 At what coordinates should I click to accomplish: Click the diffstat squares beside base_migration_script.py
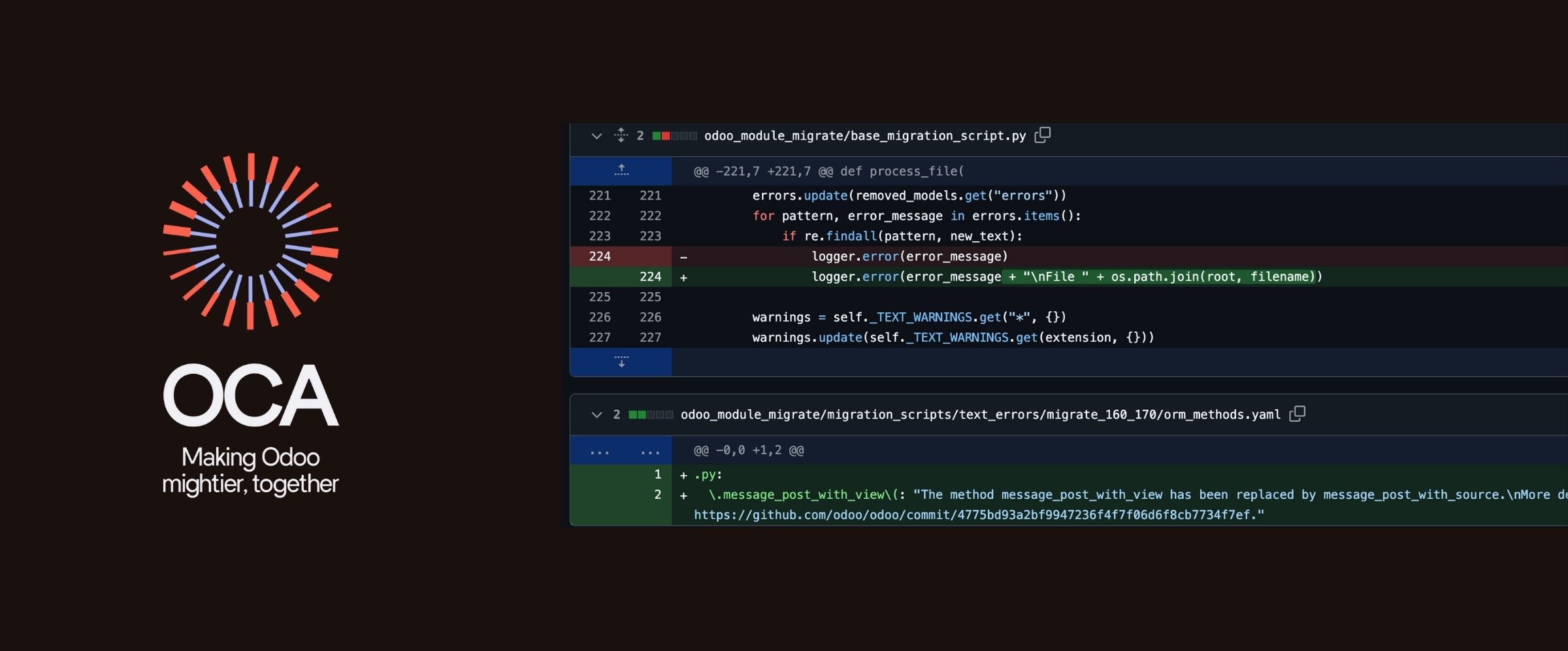674,136
